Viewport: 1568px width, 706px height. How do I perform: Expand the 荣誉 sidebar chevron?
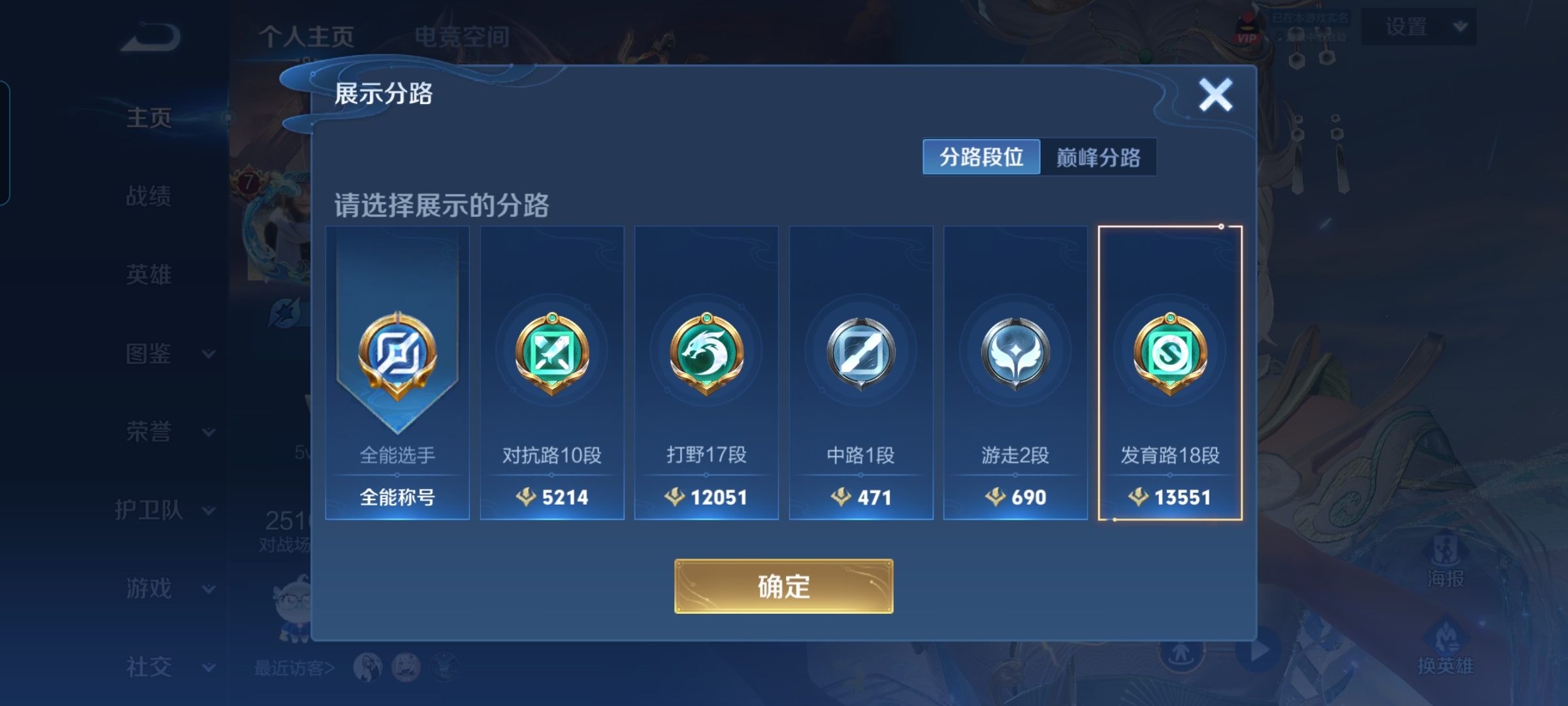tap(208, 432)
